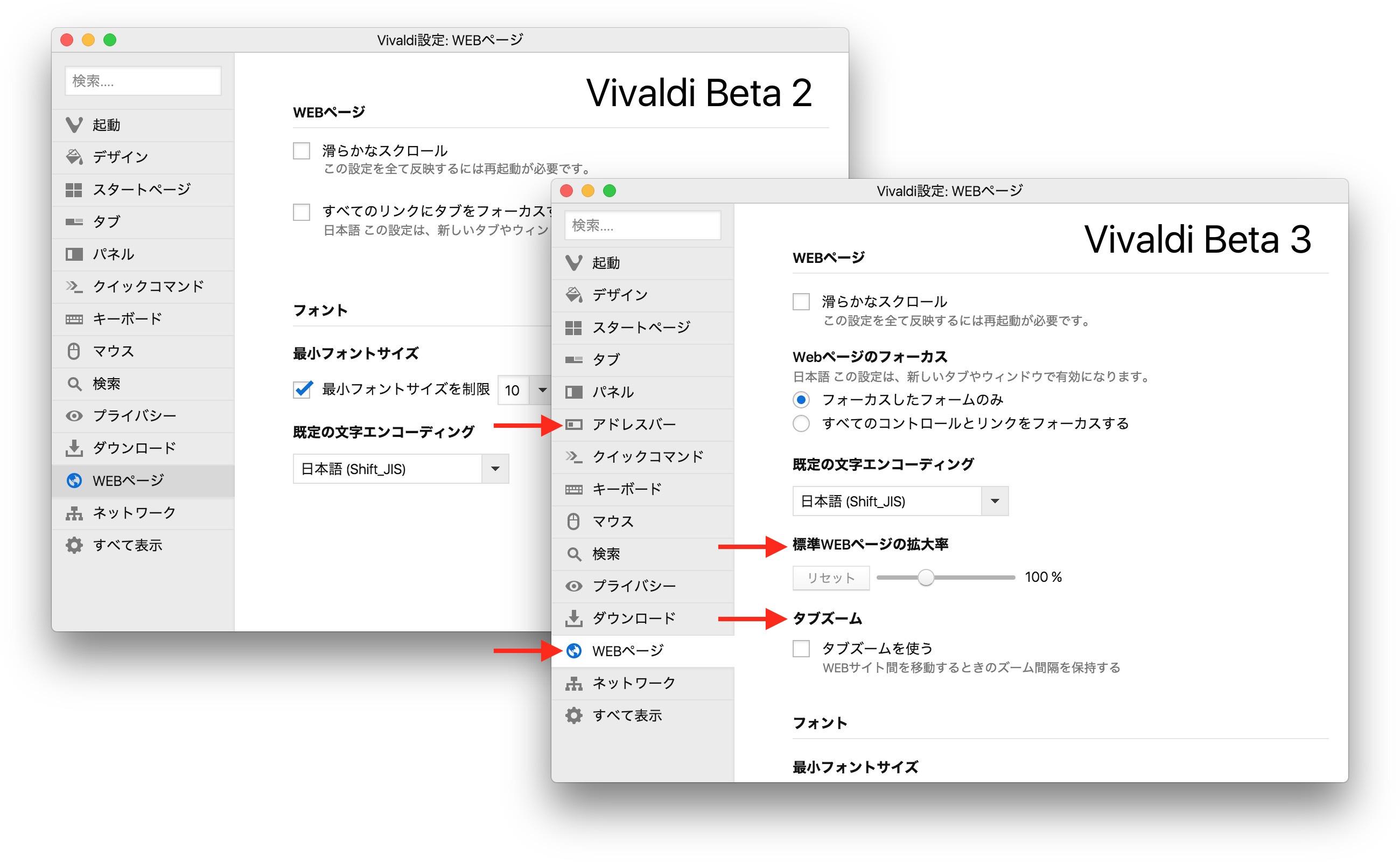Enable 滑らかなスクロール checkbox in Beta 3 window
The height and width of the screenshot is (862, 1400).
click(x=802, y=302)
